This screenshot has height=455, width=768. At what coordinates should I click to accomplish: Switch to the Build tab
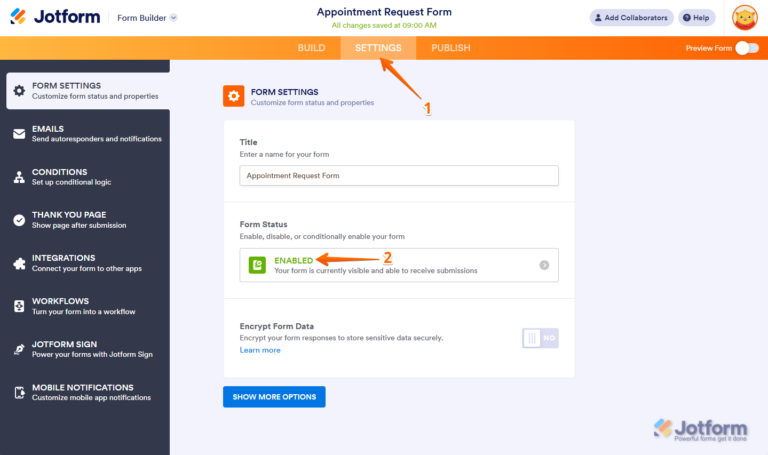click(x=311, y=48)
